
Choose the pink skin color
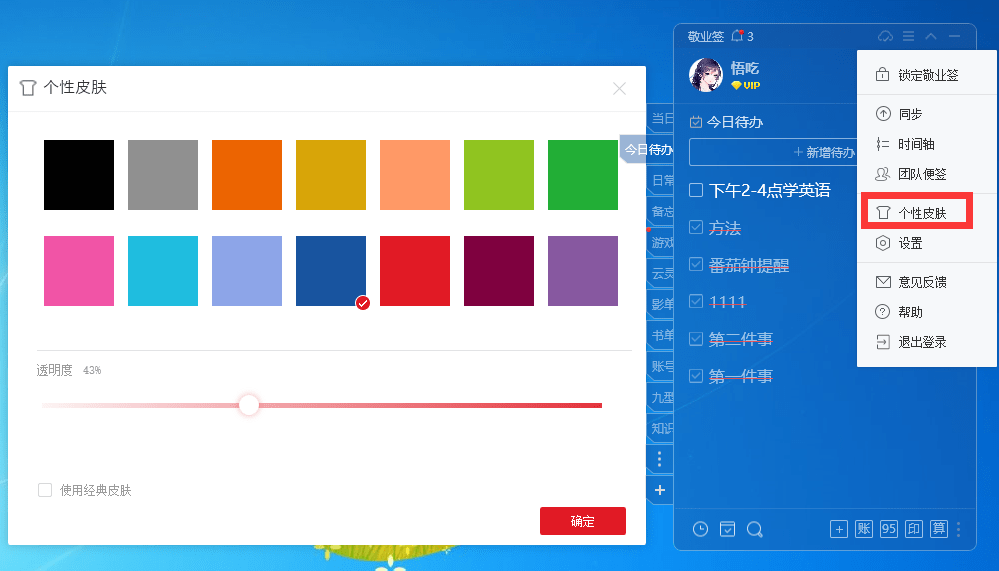79,271
